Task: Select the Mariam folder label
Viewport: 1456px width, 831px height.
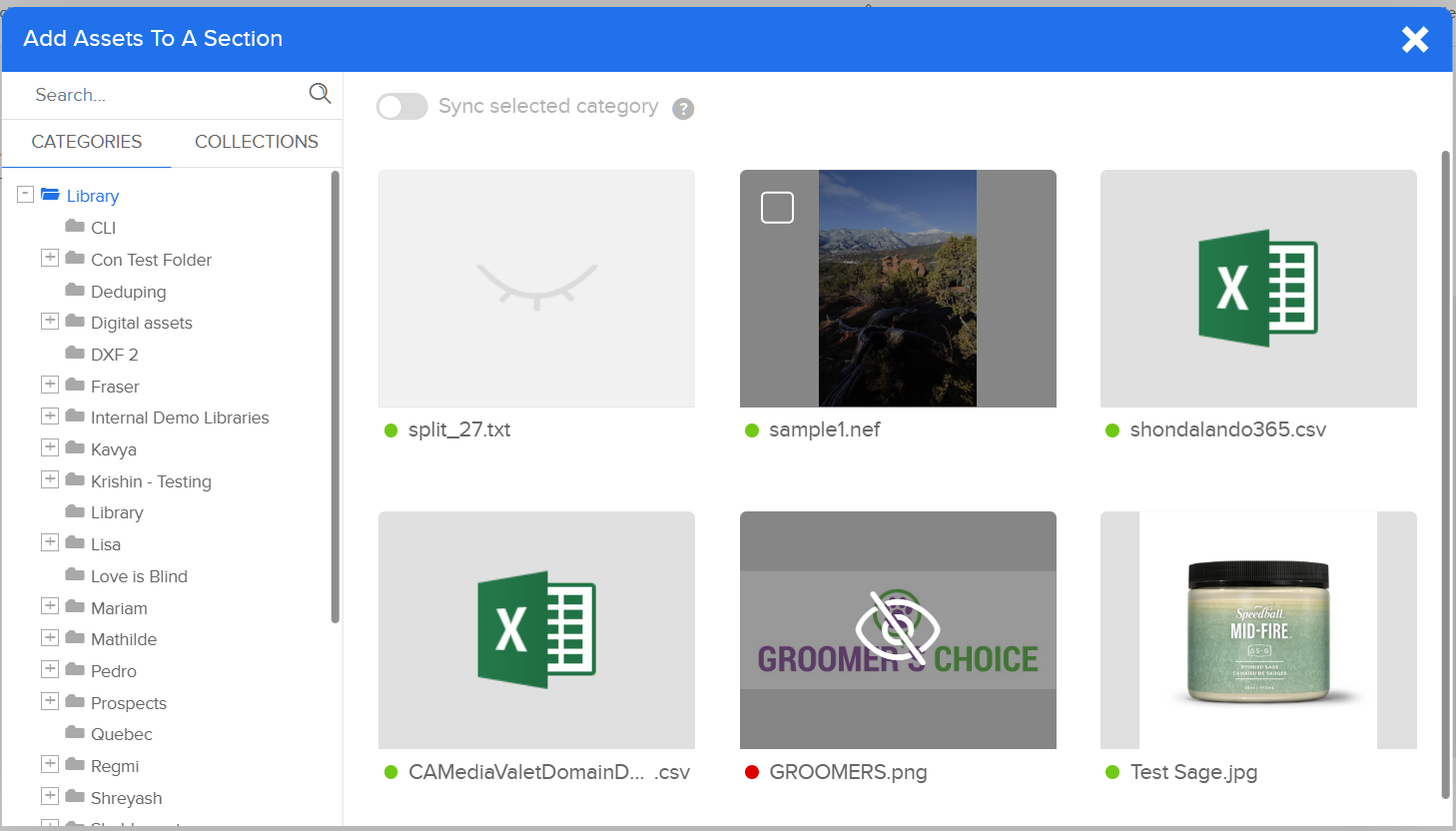Action: [x=119, y=608]
